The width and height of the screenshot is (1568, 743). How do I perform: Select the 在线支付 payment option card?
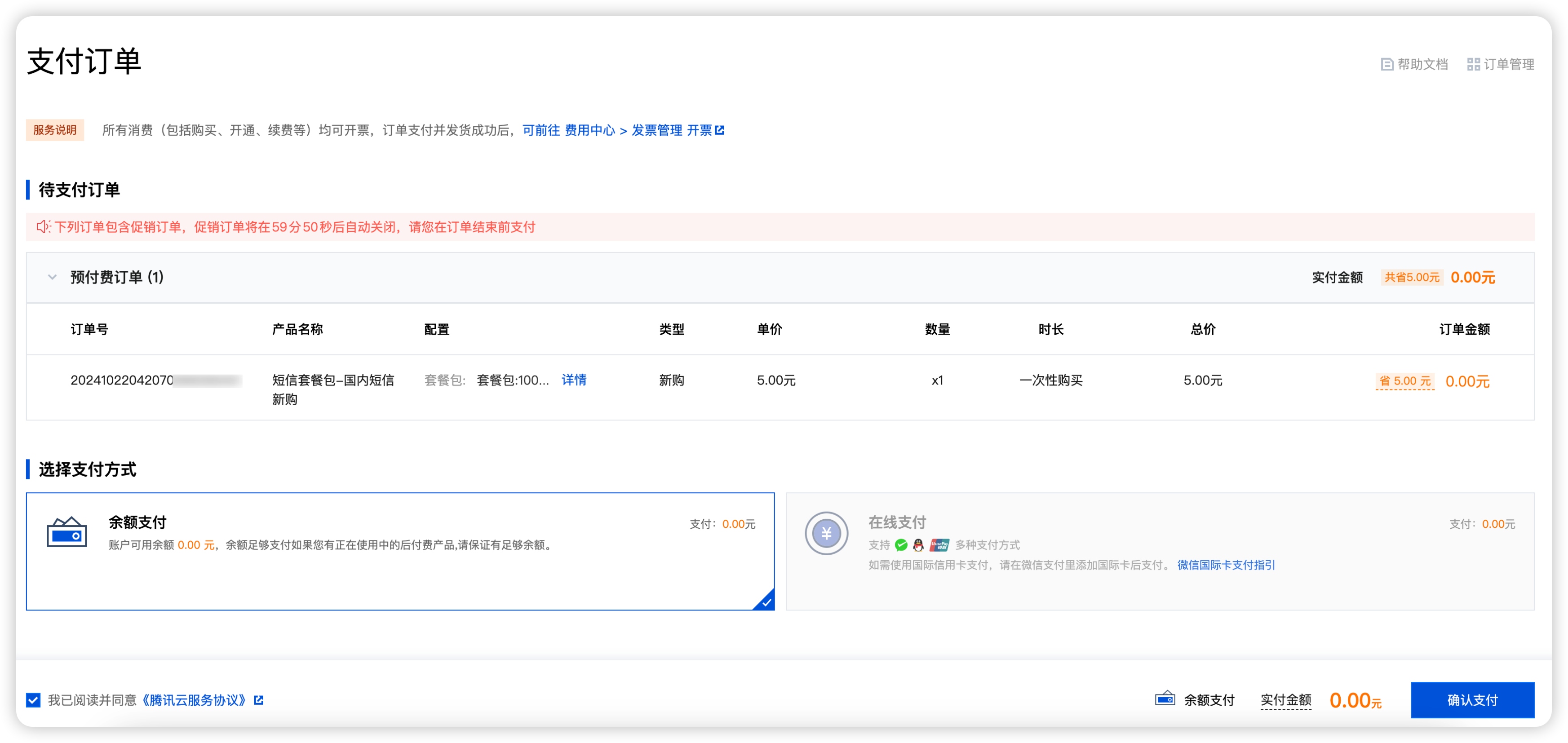[1160, 551]
